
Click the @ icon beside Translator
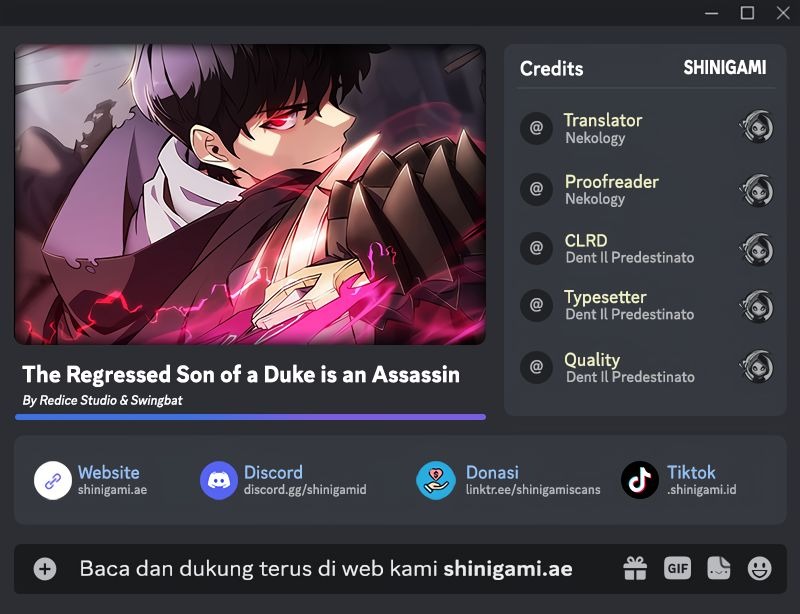pos(536,128)
